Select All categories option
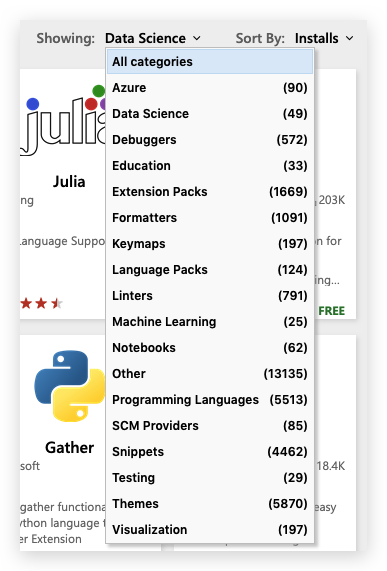 click(x=210, y=62)
